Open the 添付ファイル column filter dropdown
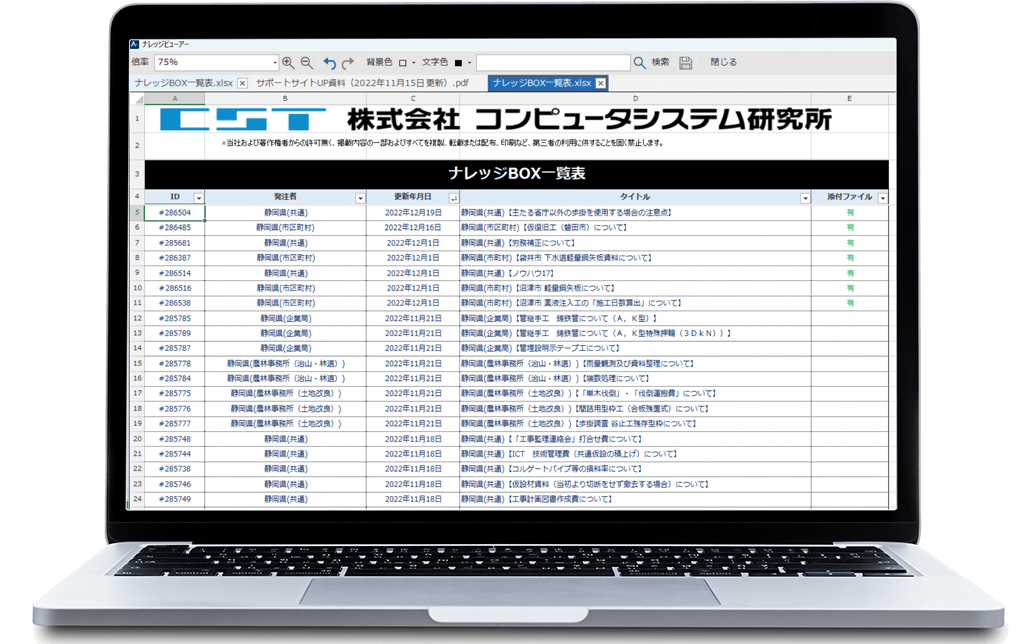The height and width of the screenshot is (644, 1032). [882, 198]
